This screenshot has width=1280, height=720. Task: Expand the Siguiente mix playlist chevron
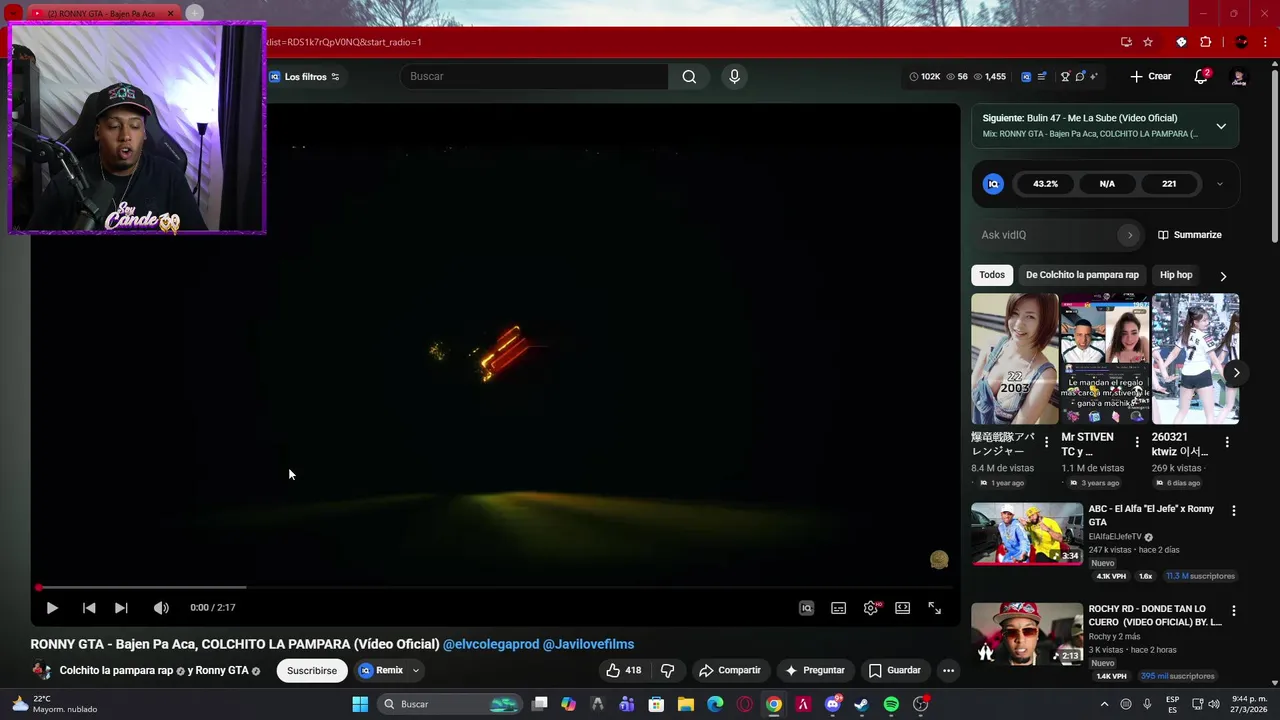(1221, 126)
